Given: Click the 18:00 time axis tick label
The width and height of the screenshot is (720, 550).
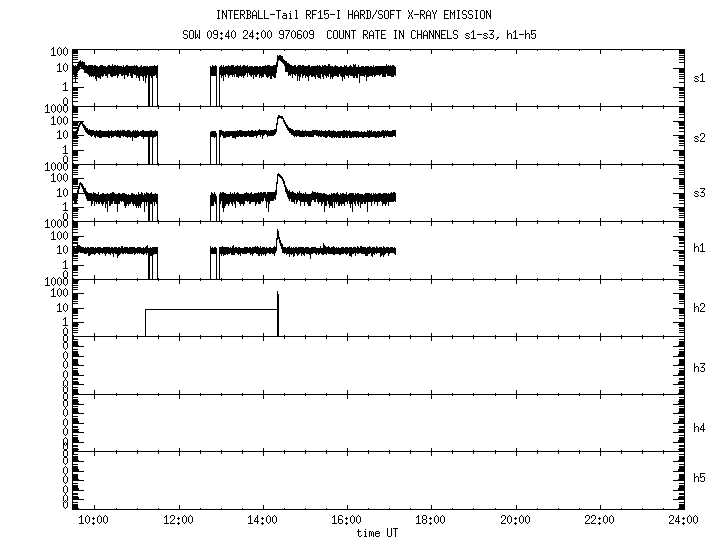Looking at the screenshot, I should point(430,520).
